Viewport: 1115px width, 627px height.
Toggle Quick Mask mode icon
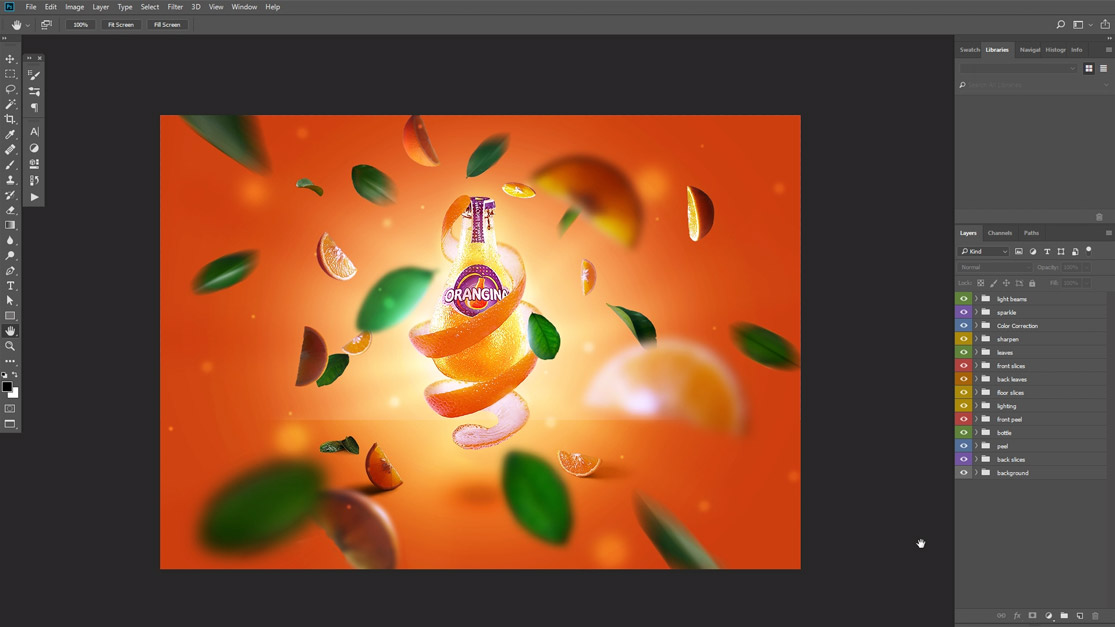(x=10, y=409)
